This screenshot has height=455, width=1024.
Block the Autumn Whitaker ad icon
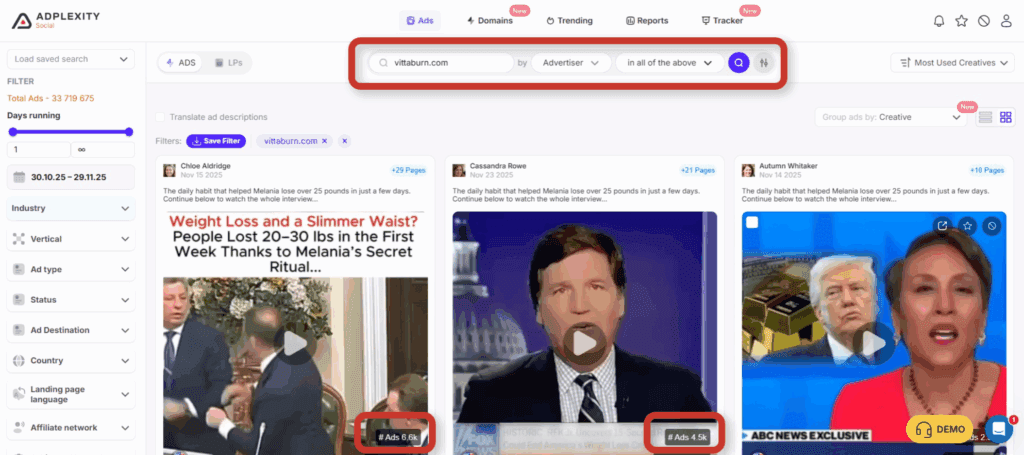pos(992,226)
